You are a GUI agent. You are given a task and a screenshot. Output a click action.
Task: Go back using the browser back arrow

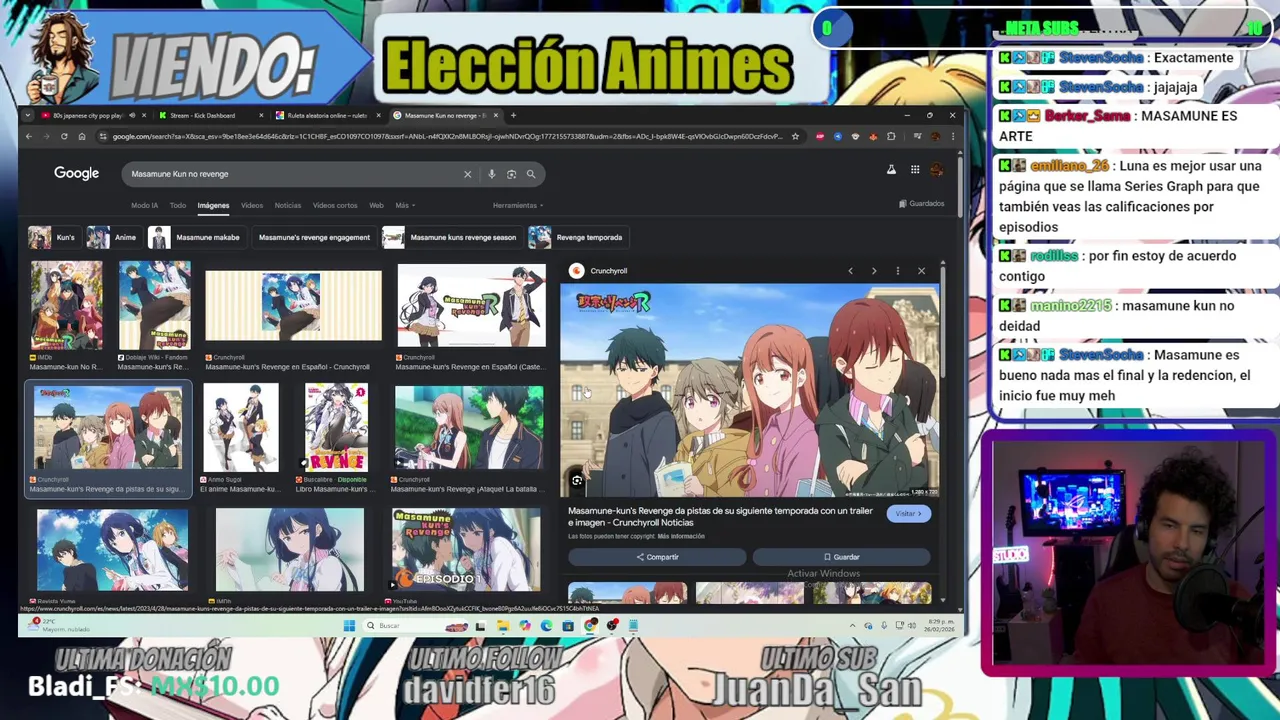[29, 136]
